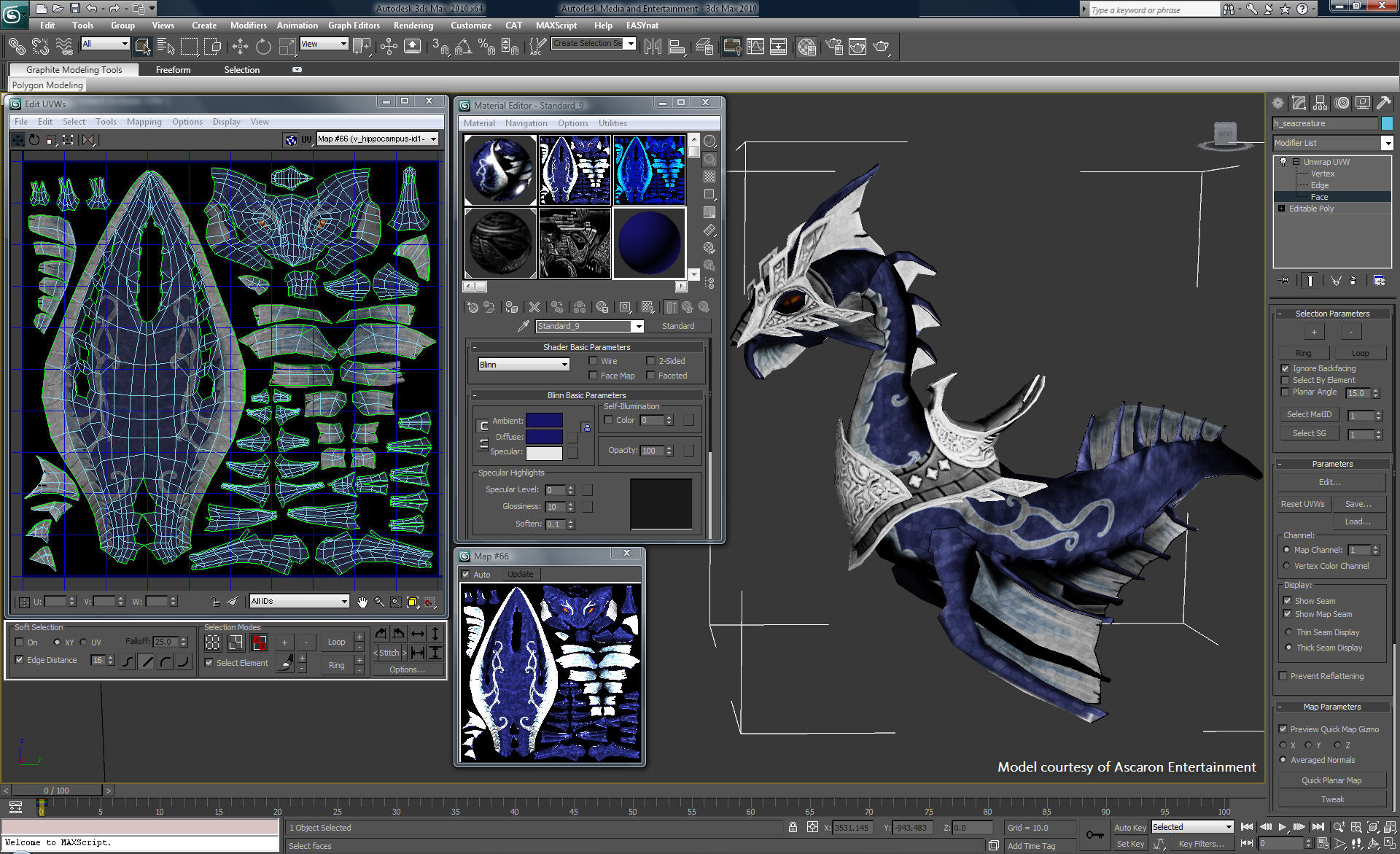Screen dimensions: 1400x854
Task: Click the Save button in Parameters panel
Action: (1357, 503)
